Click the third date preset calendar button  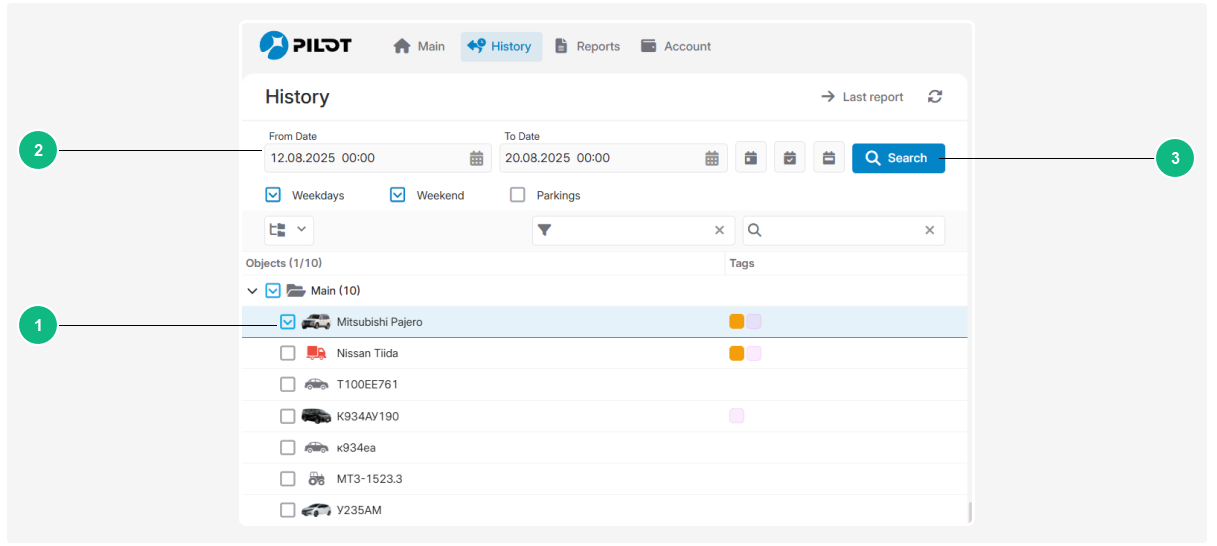pos(828,158)
